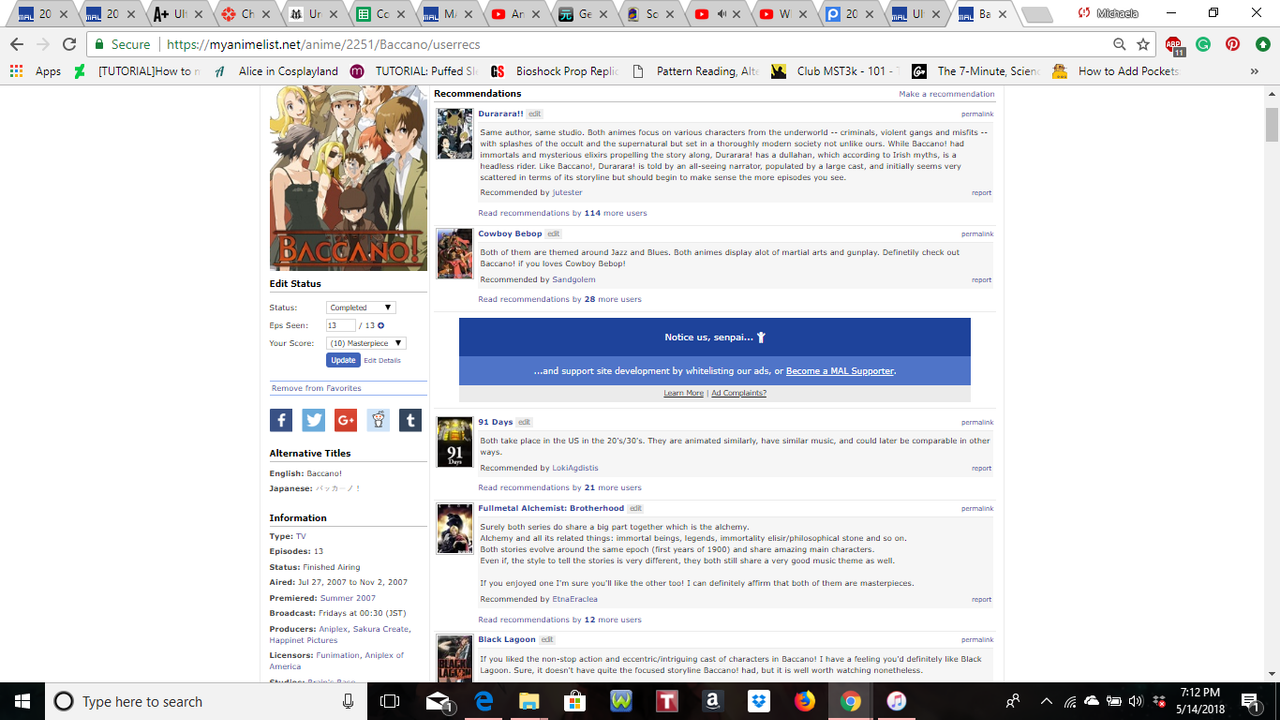The height and width of the screenshot is (720, 1280).
Task: Open the Bioshock Prop Replica bookmark
Action: click(x=555, y=71)
